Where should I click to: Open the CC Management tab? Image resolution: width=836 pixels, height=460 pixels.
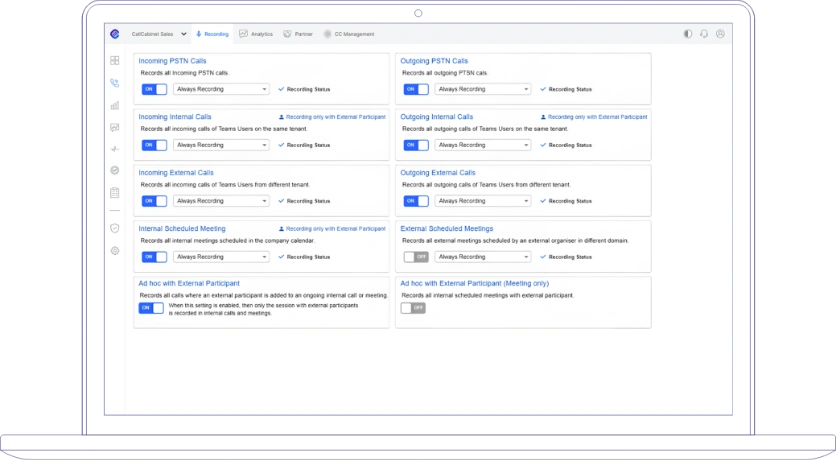349,34
